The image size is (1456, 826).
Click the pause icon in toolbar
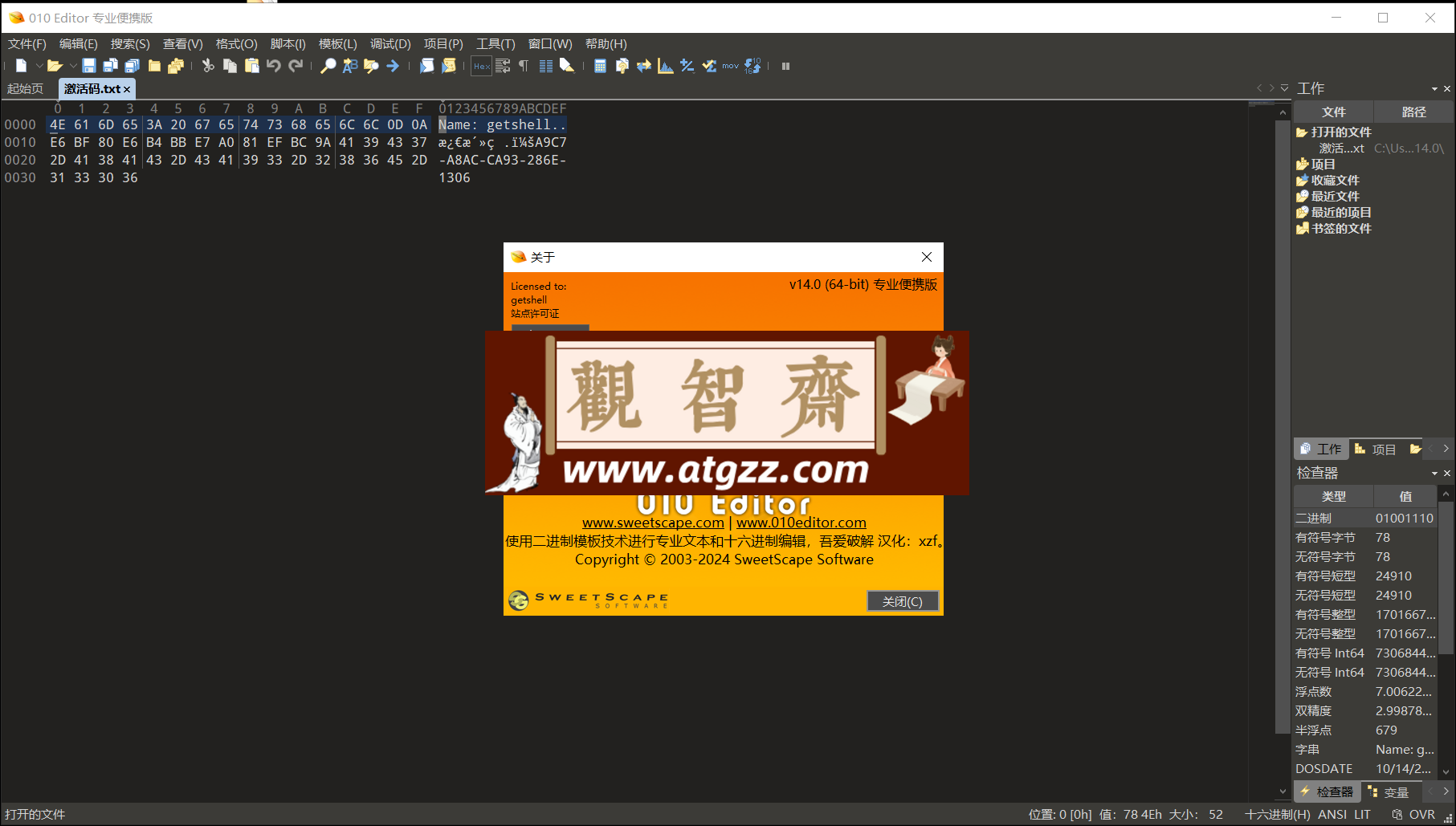(x=785, y=66)
